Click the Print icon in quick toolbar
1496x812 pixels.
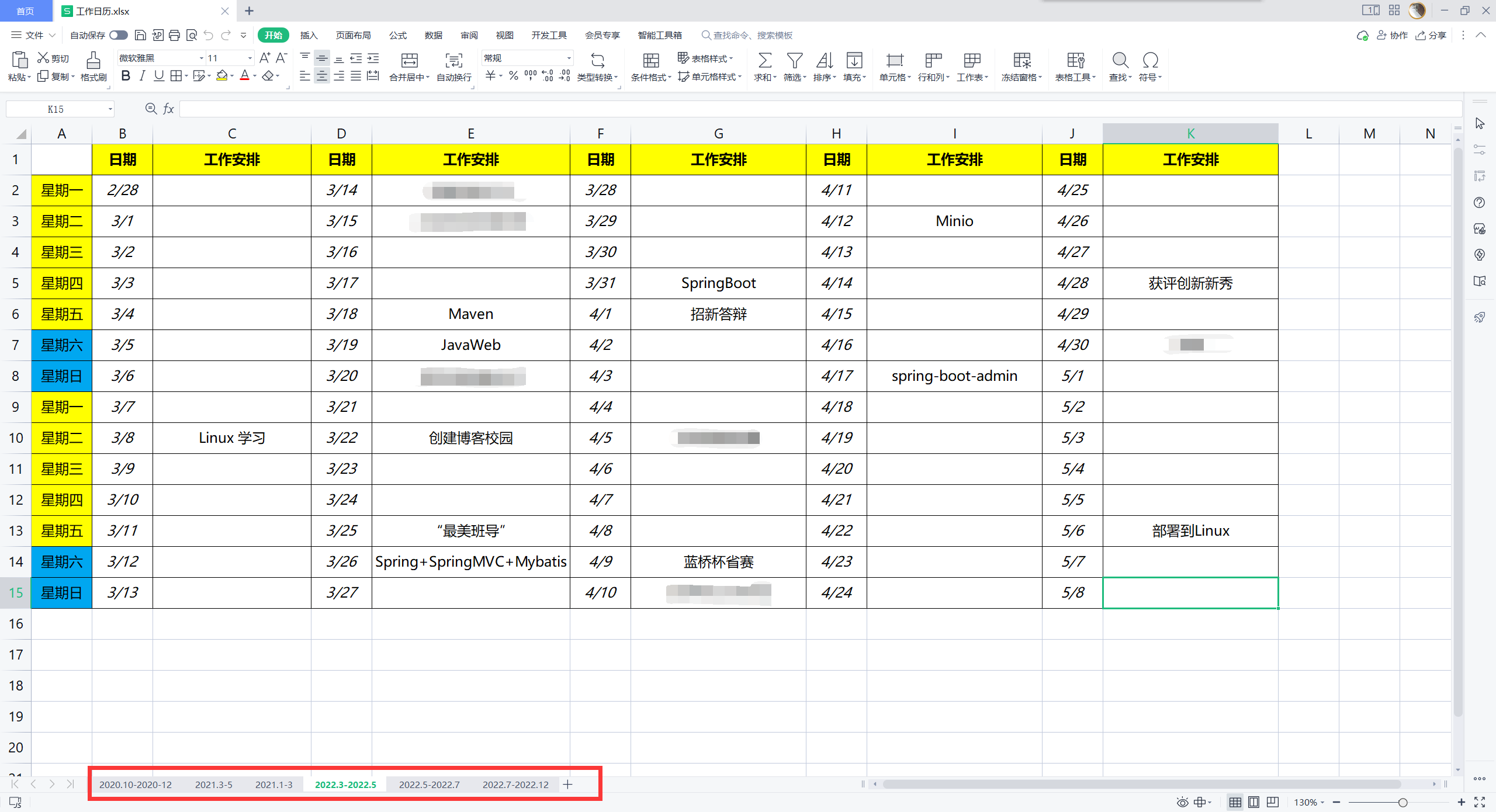click(x=174, y=36)
